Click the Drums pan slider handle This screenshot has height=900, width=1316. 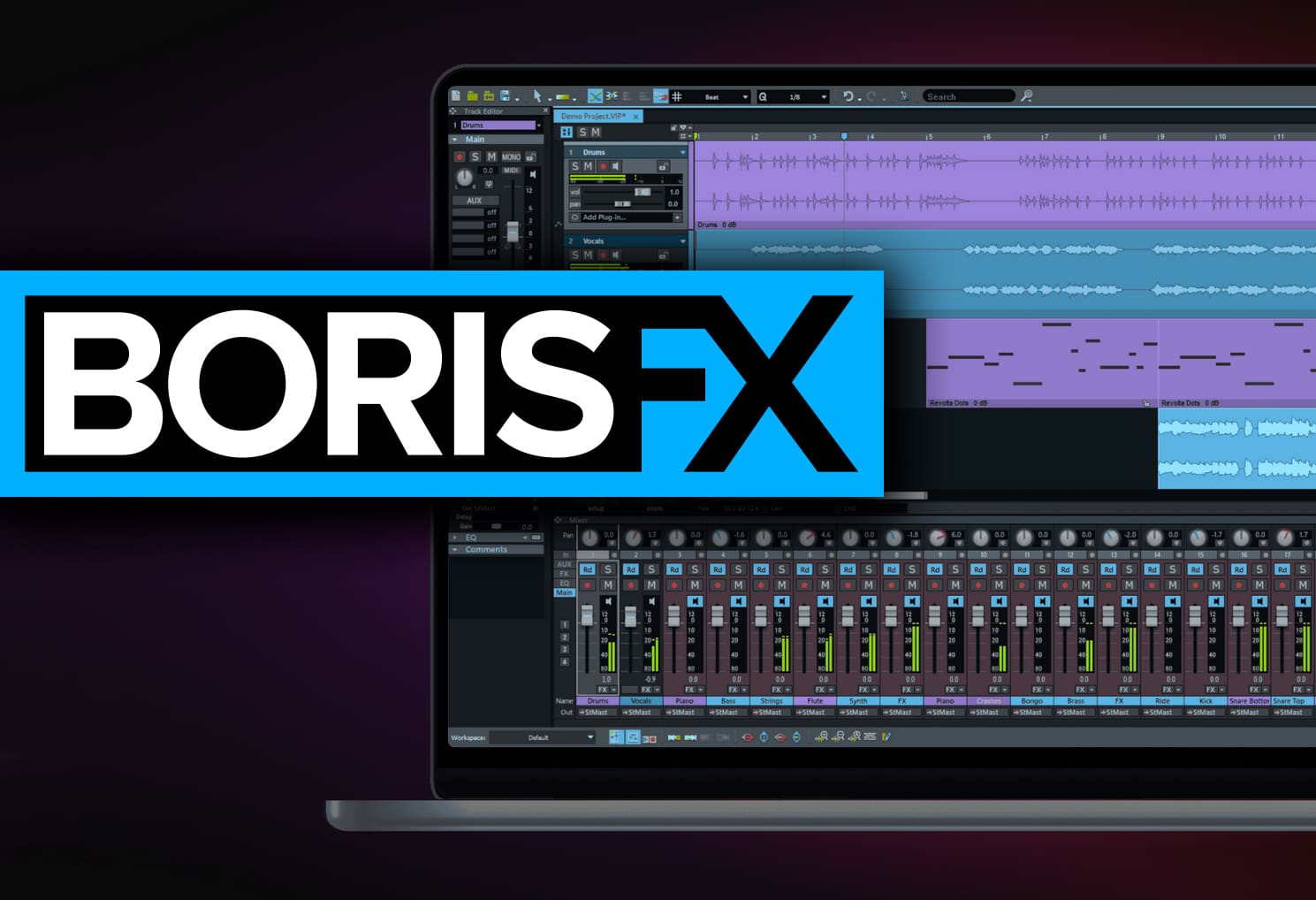click(621, 203)
